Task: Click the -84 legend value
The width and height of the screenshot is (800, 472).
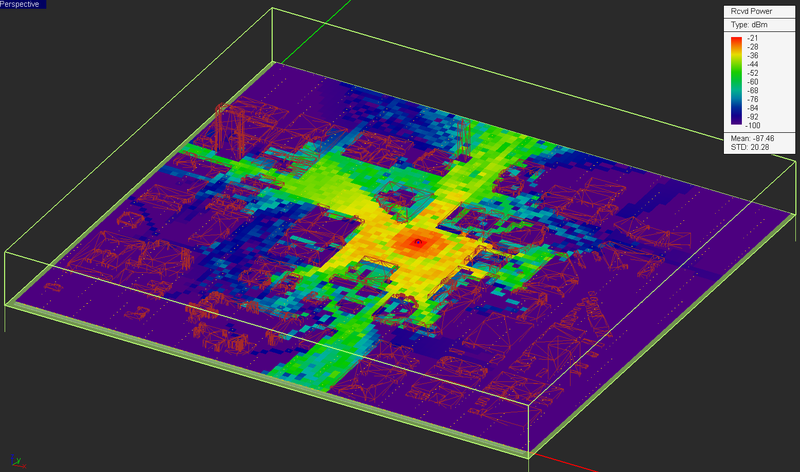Action: tap(753, 108)
